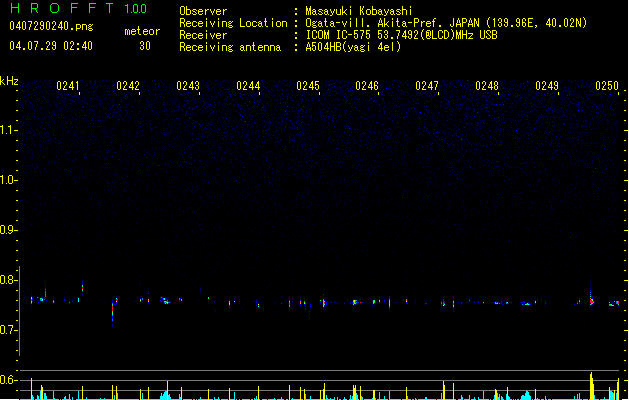This screenshot has height=400, width=629.
Task: Click the tallest yellow peak in bottom graph
Action: click(591, 386)
